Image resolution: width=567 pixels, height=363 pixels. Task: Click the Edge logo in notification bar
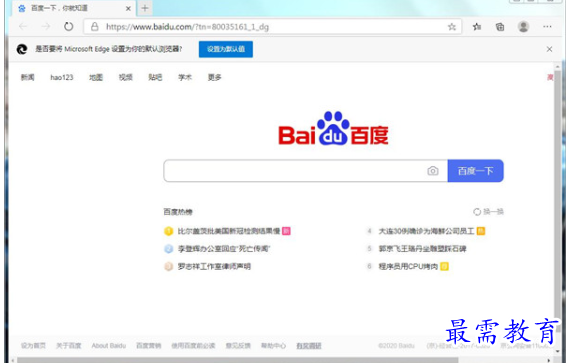(x=22, y=49)
